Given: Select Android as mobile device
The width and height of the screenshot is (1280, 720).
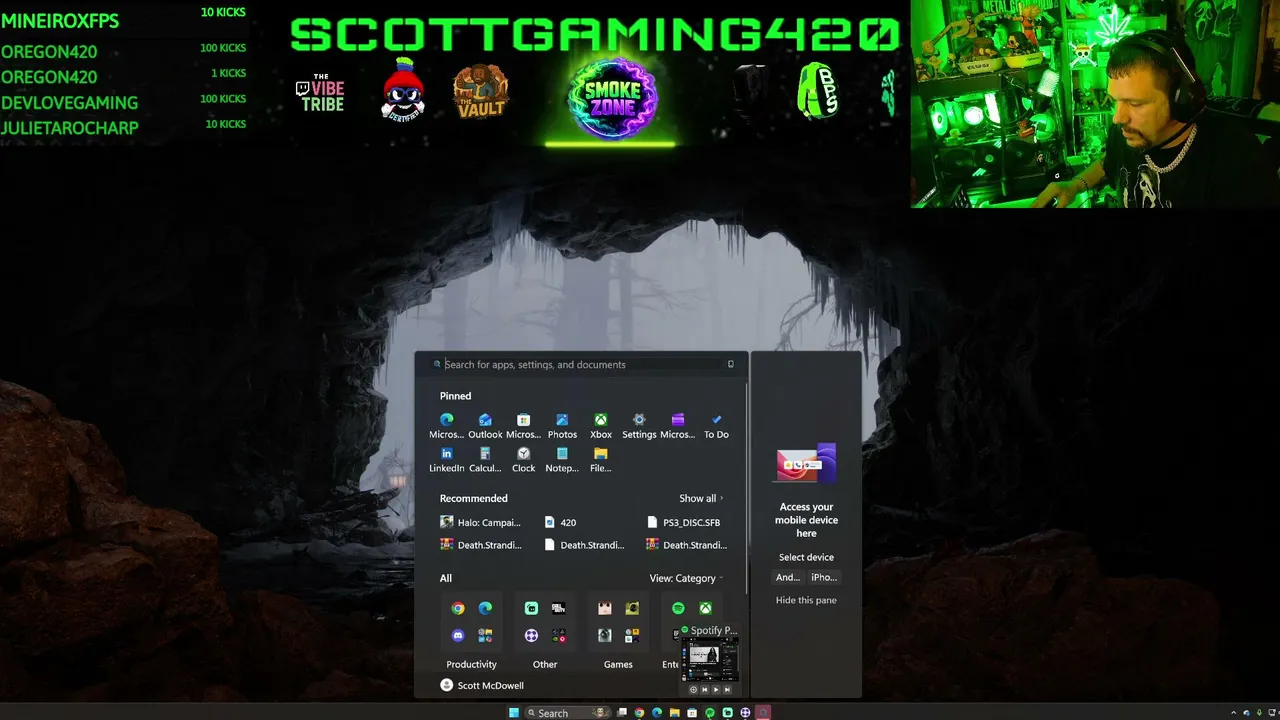Looking at the screenshot, I should click(x=788, y=577).
